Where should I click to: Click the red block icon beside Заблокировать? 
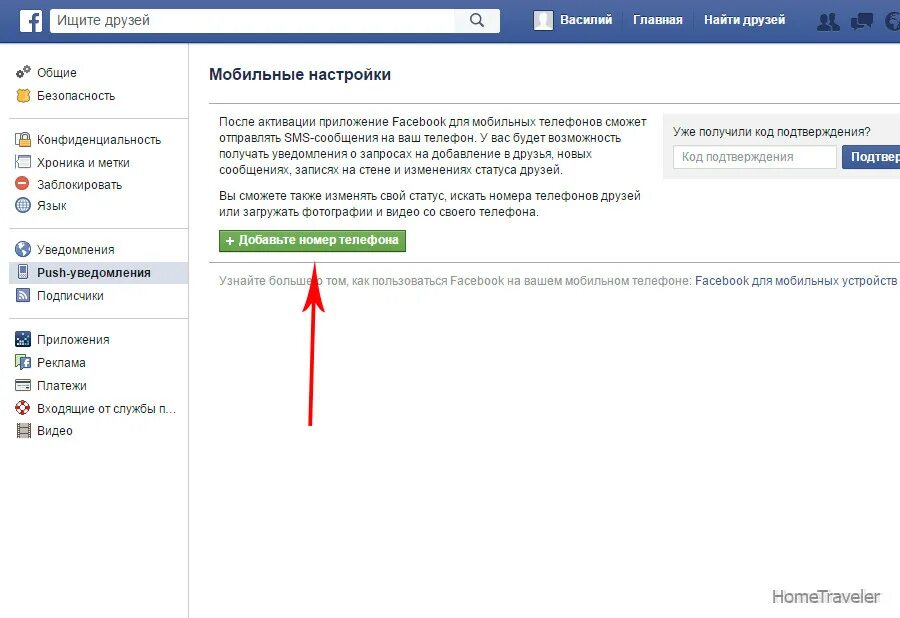[x=22, y=184]
